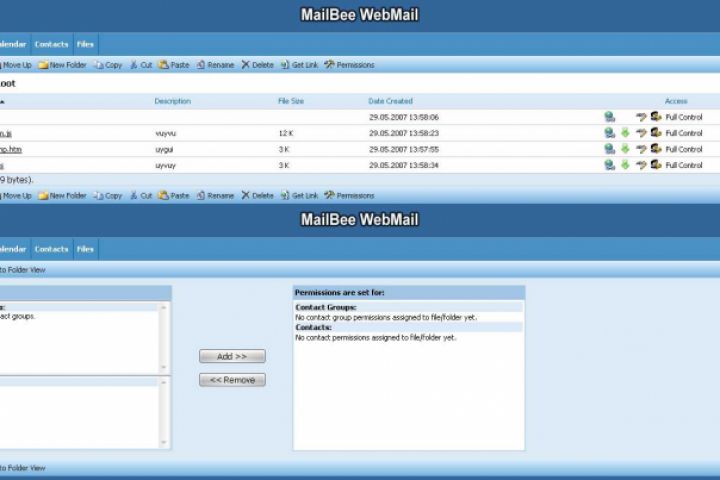The image size is (720, 480).
Task: Click Copy in the toolbar below the file list
Action: tap(108, 196)
